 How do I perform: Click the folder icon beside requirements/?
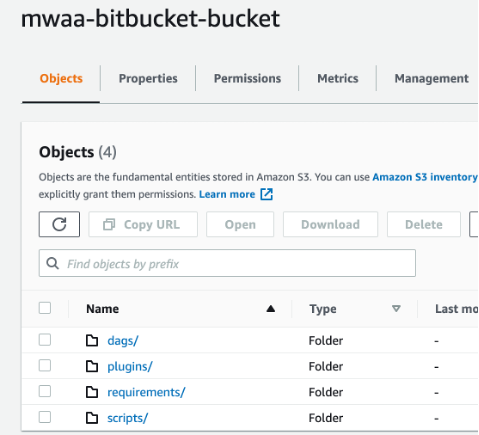pos(92,392)
